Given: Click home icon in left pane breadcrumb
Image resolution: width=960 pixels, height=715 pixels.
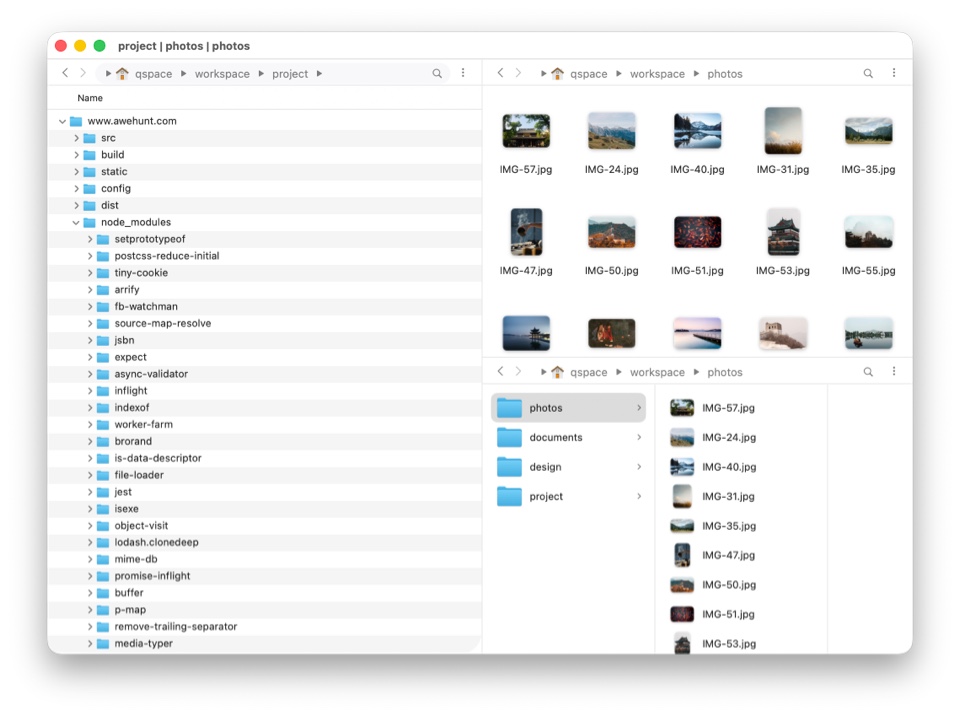Looking at the screenshot, I should pyautogui.click(x=123, y=74).
